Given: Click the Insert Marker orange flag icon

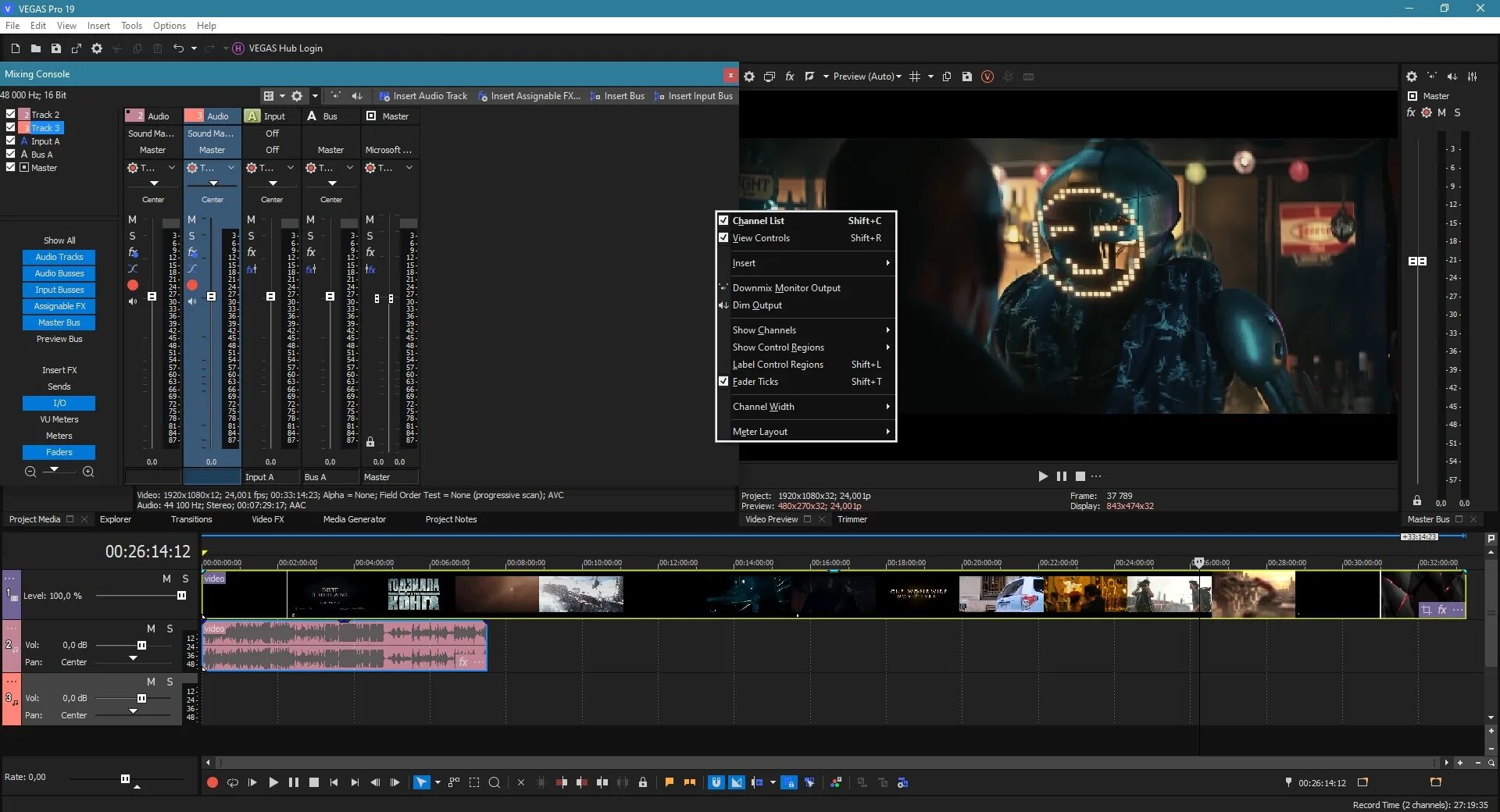Looking at the screenshot, I should (x=670, y=782).
